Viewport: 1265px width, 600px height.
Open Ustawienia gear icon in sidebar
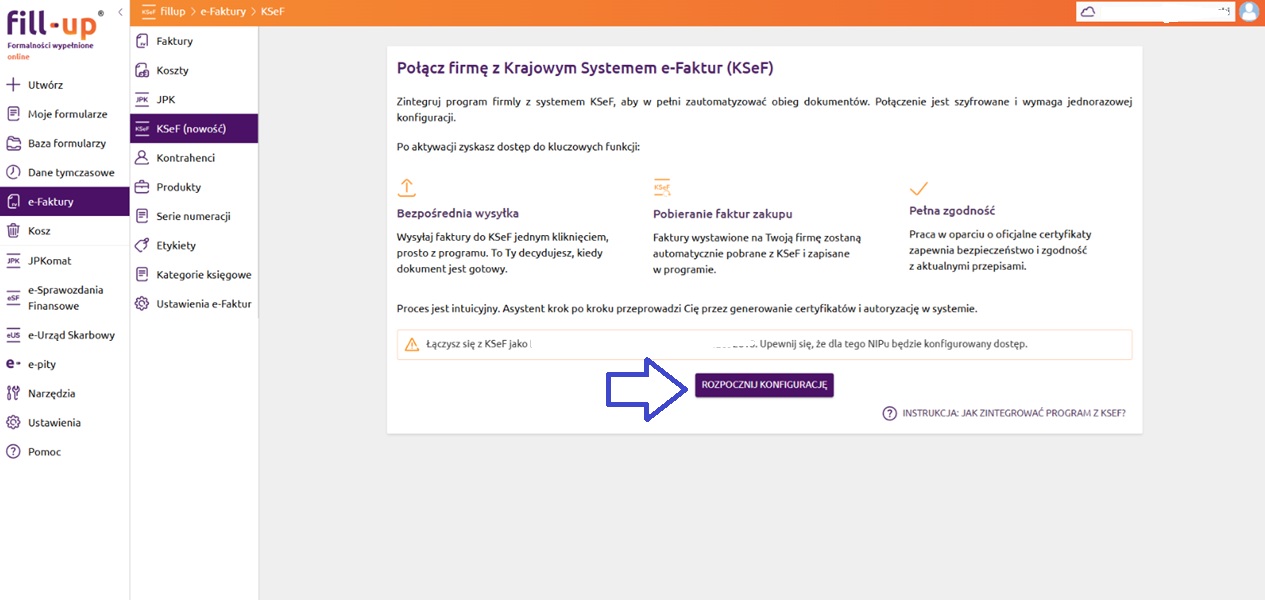click(x=14, y=422)
